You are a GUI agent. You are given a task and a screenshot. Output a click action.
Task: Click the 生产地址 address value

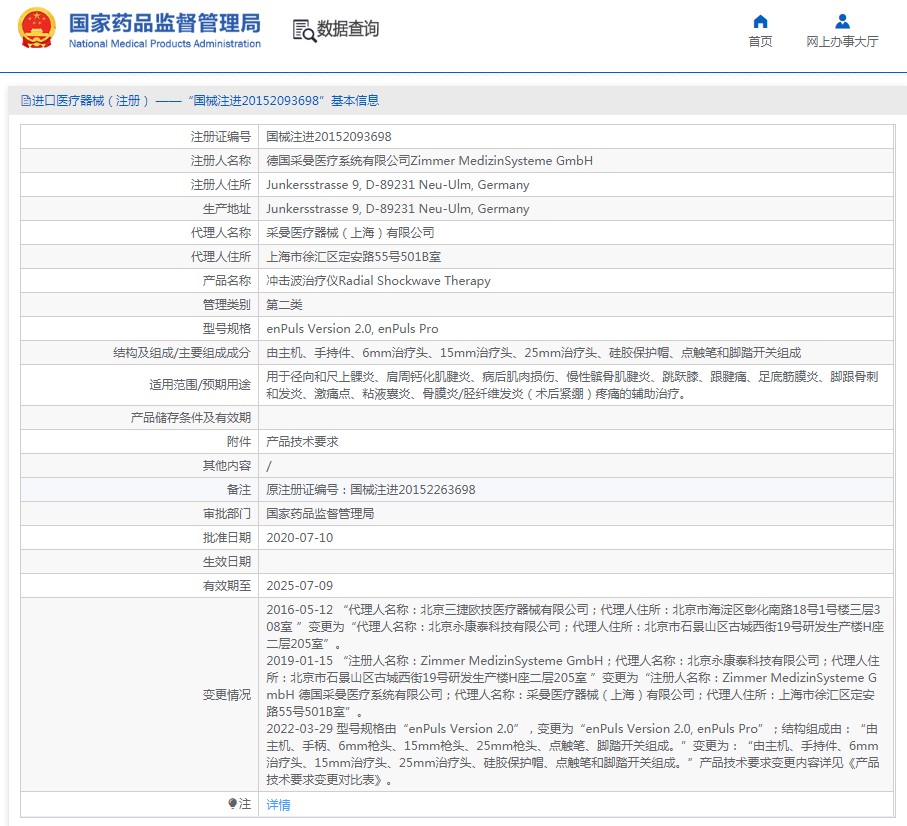click(x=397, y=209)
